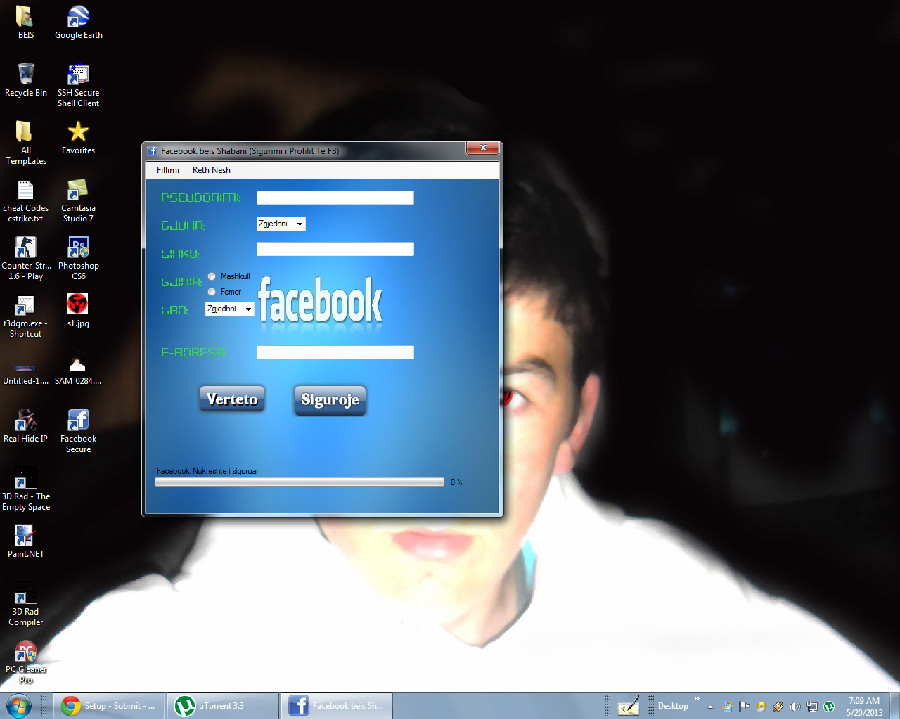Viewport: 900px width, 719px height.
Task: Click the progress bar showing 0%
Action: (x=299, y=482)
